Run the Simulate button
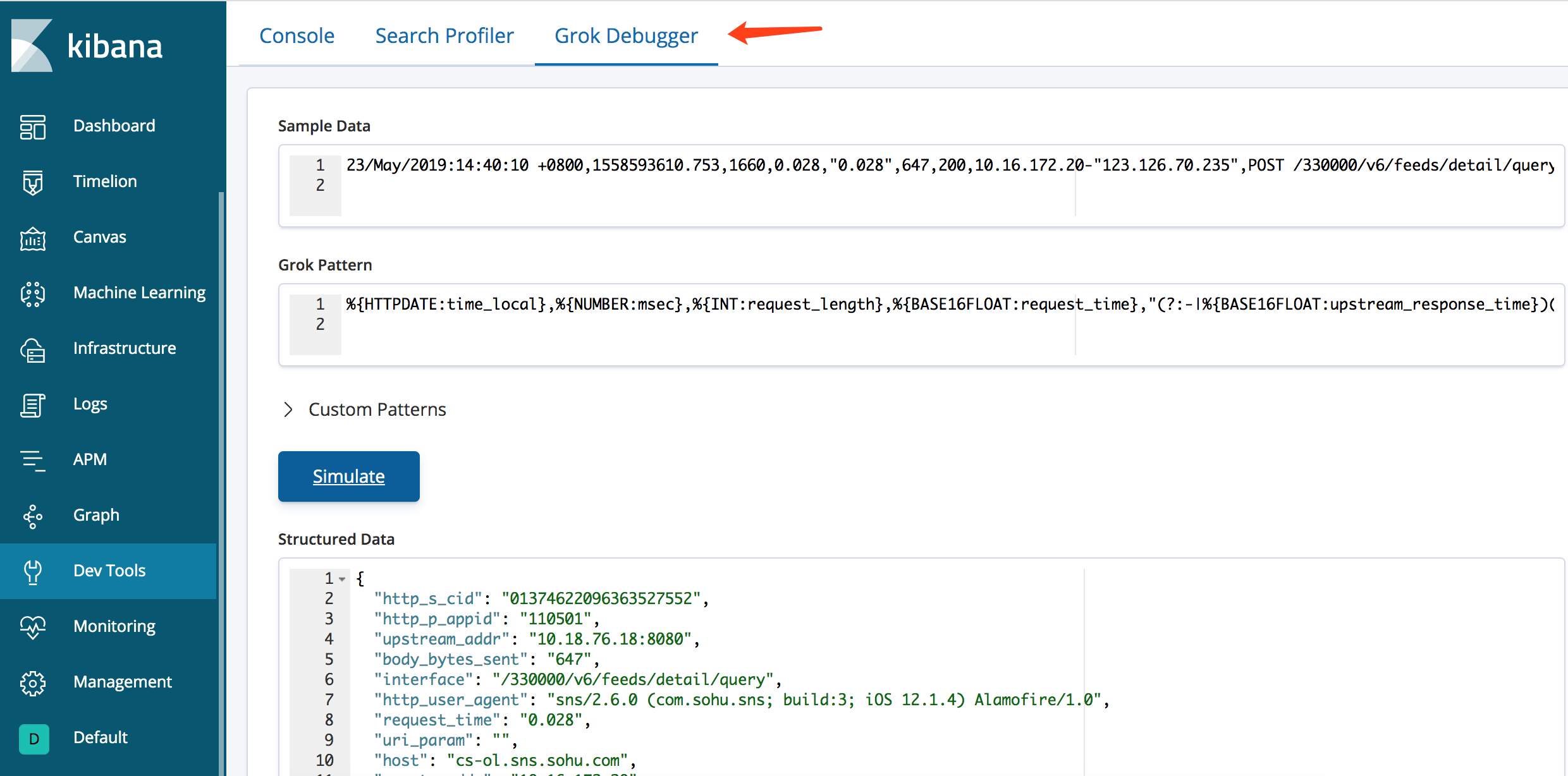Screen dimensions: 1568x776 (349, 476)
